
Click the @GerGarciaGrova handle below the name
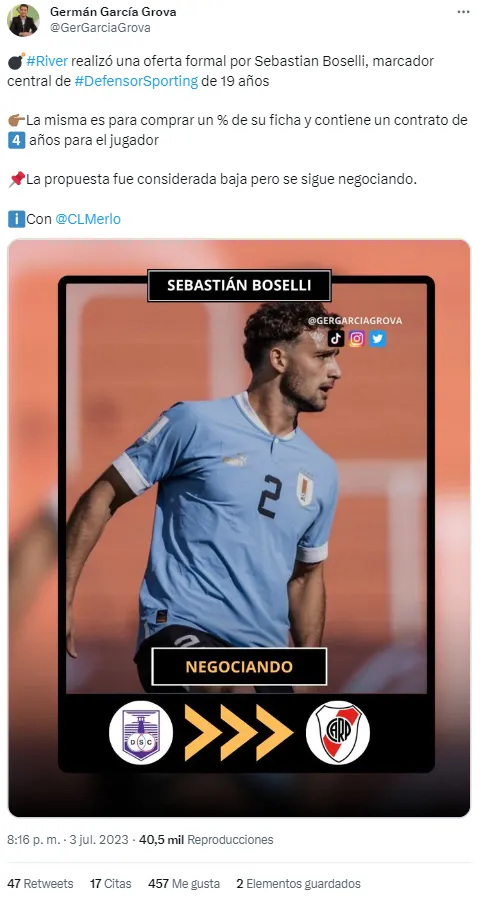pyautogui.click(x=100, y=28)
